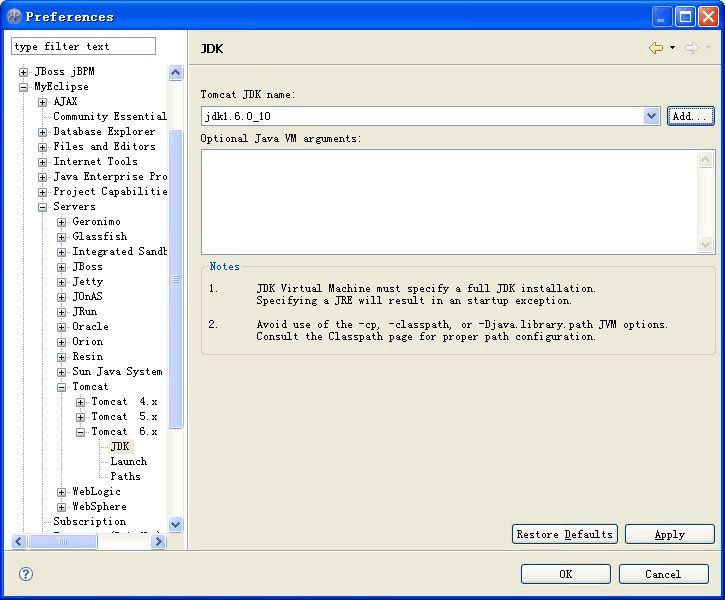725x600 pixels.
Task: Select the WebLogic tree label
Action: tap(97, 491)
